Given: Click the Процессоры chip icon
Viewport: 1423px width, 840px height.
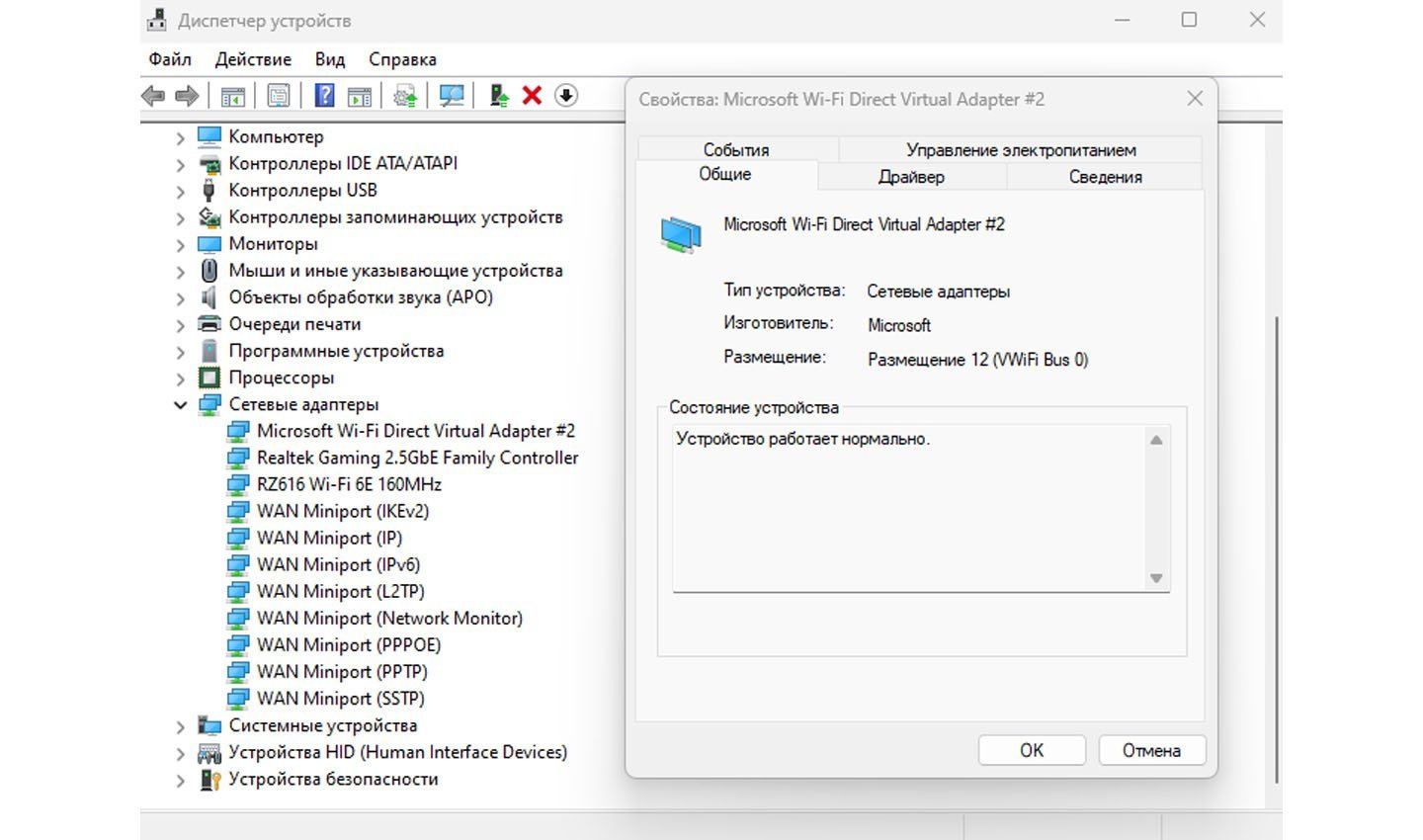Looking at the screenshot, I should tap(209, 377).
